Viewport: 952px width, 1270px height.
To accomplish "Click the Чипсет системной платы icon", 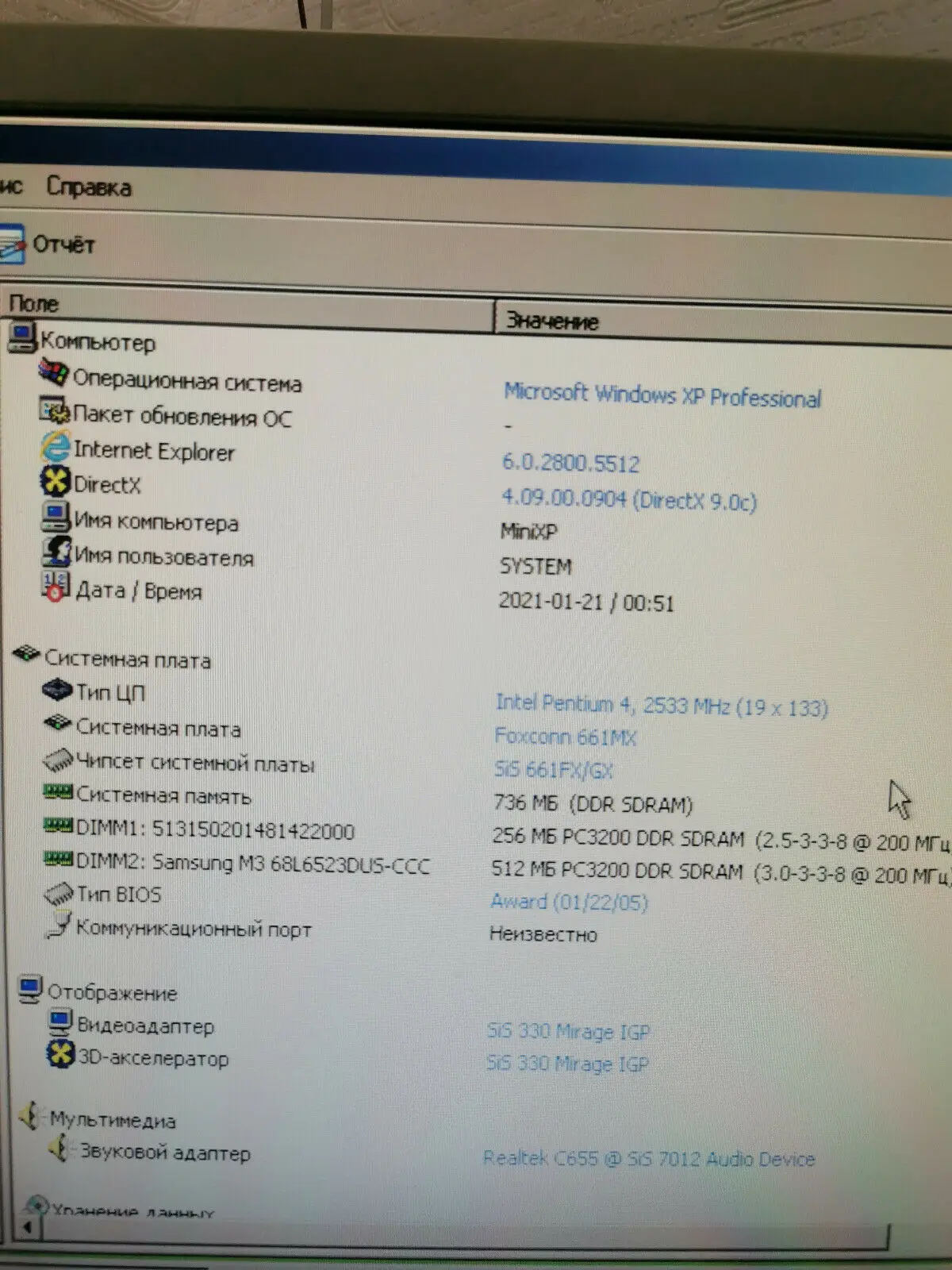I will pyautogui.click(x=59, y=760).
